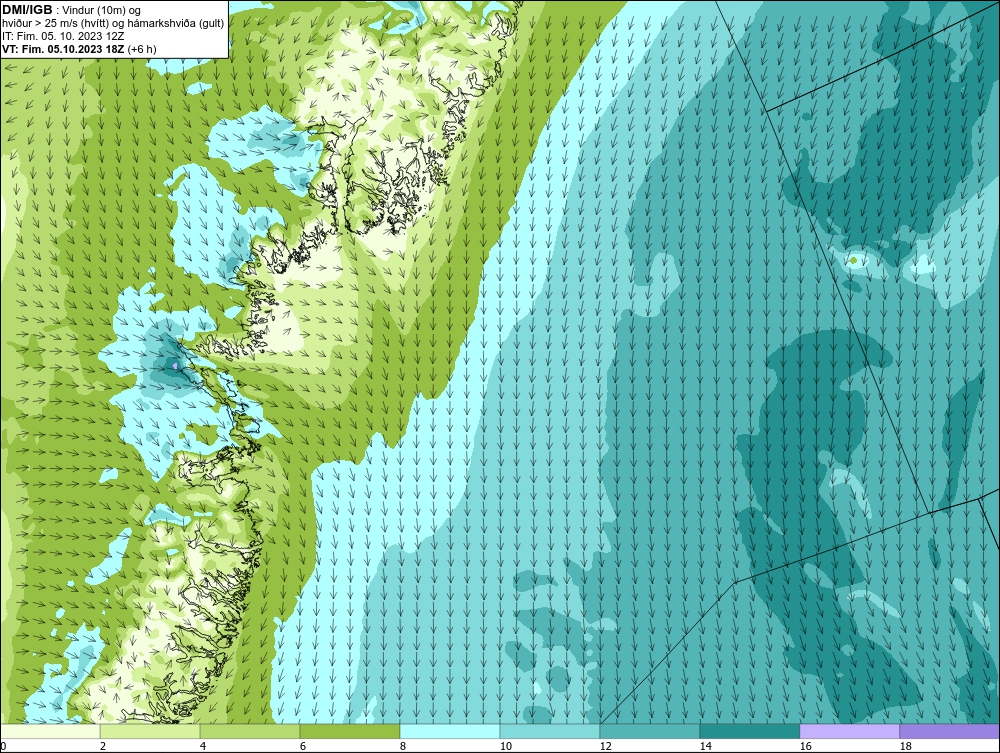Viewport: 1000px width, 753px height.
Task: Click the 12–14 m/s teal legend swatch
Action: (649, 731)
